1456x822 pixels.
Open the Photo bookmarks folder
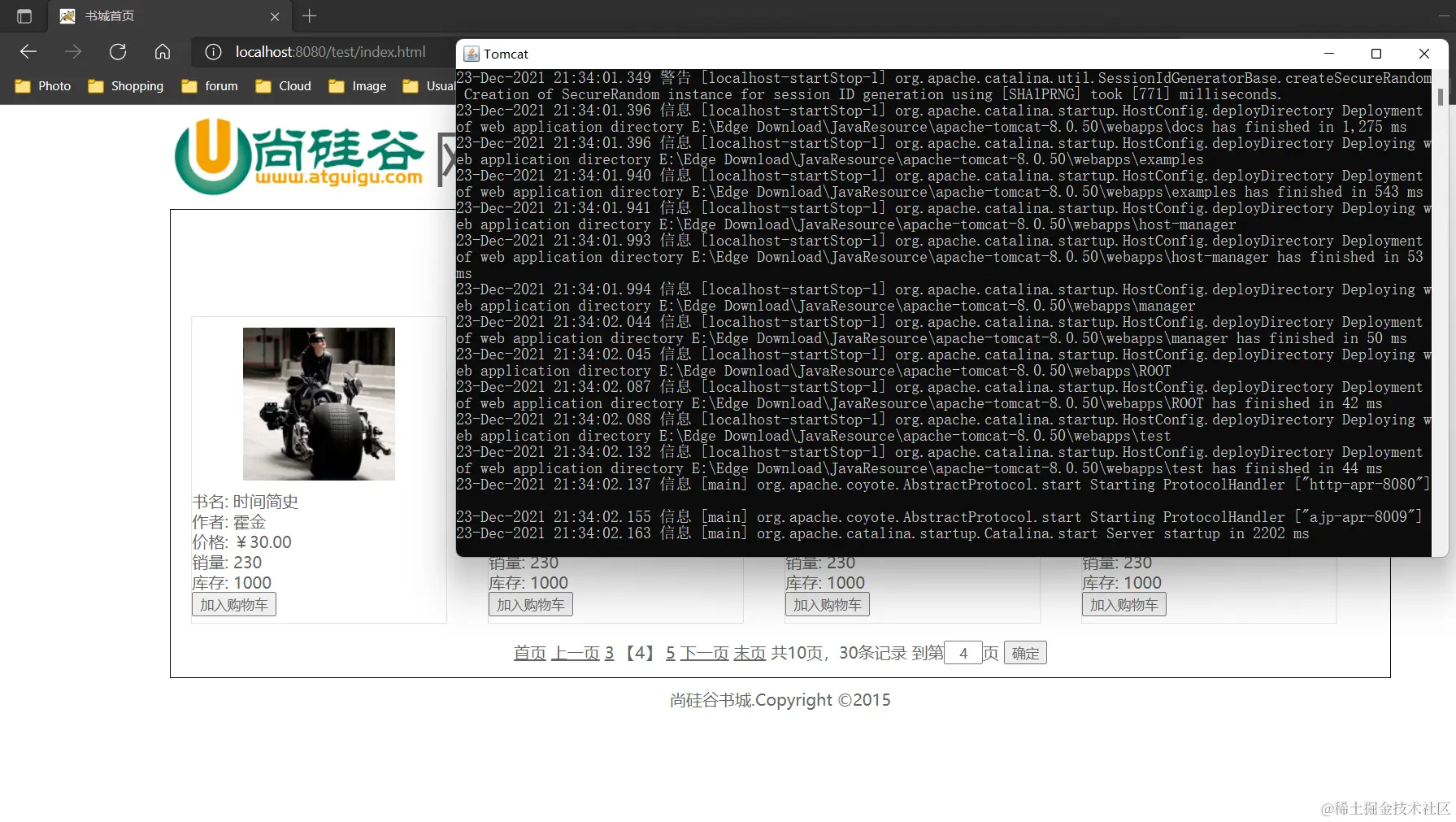pos(42,85)
